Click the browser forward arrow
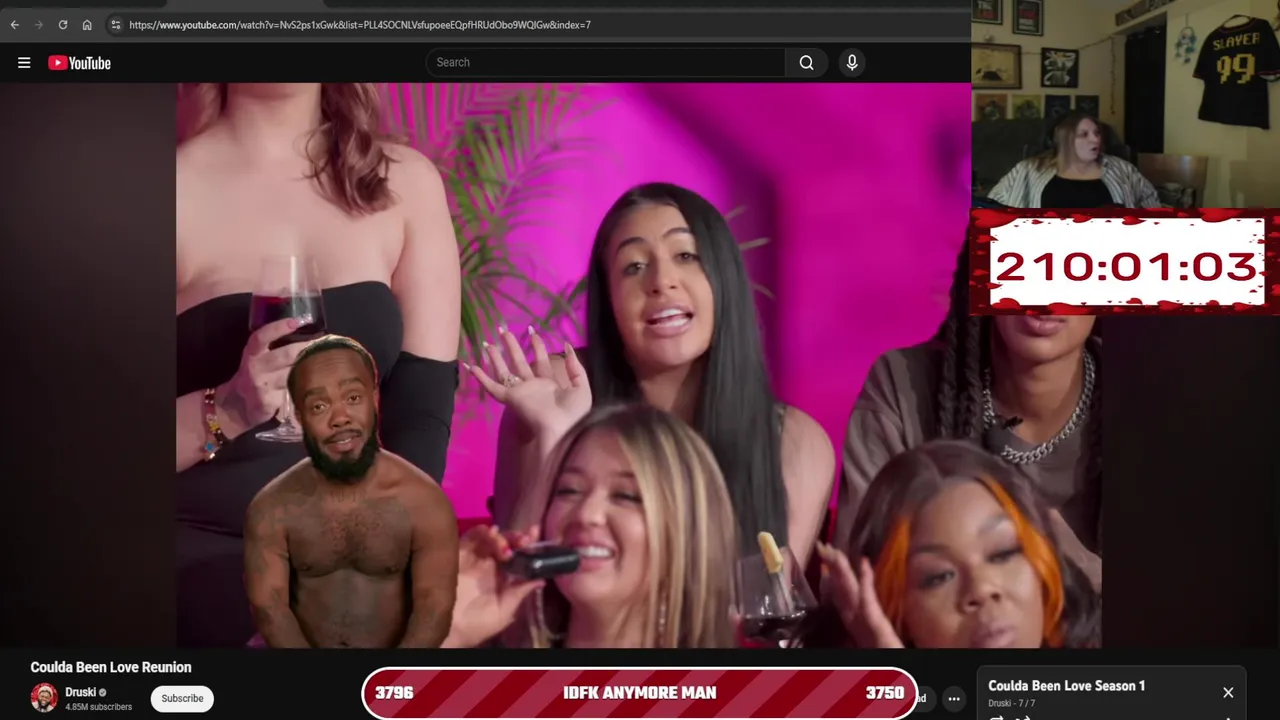Screen dimensions: 1280x720 click(x=38, y=25)
